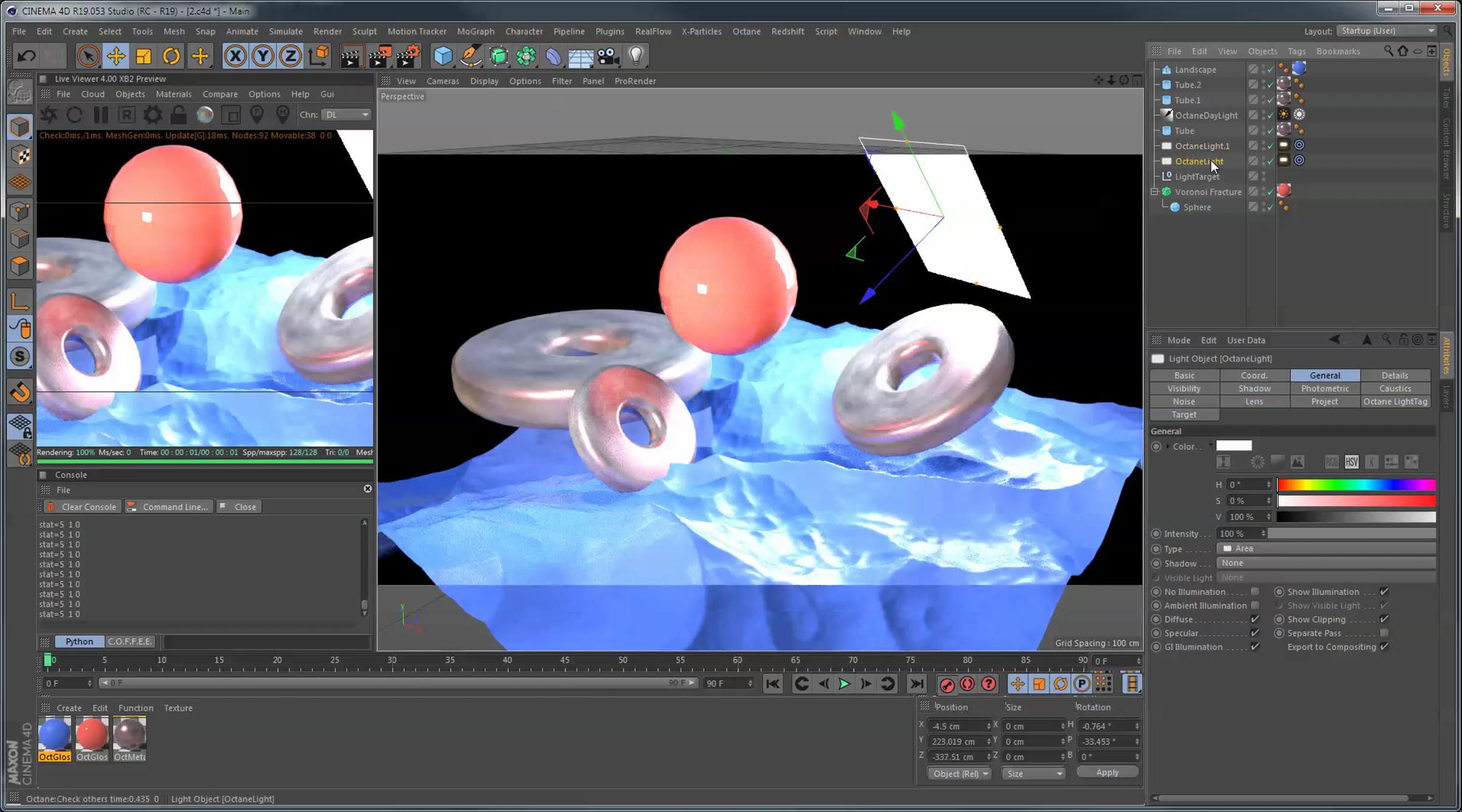Toggle the Separate Pass checkbox
The image size is (1462, 812).
[1384, 633]
